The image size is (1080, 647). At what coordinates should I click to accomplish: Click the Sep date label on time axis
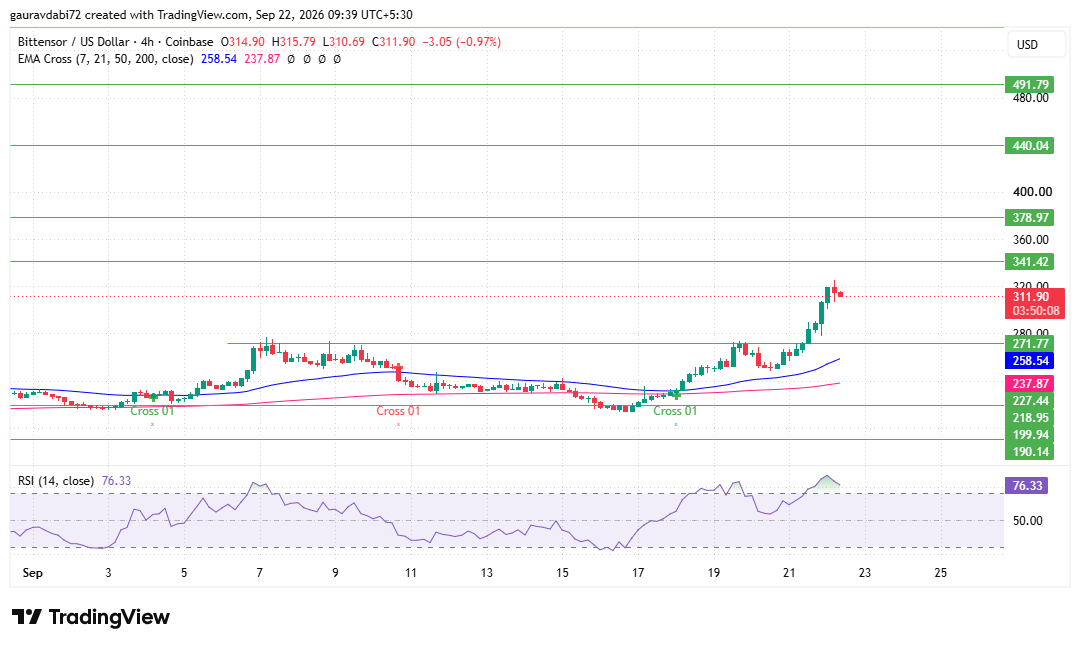pyautogui.click(x=32, y=573)
